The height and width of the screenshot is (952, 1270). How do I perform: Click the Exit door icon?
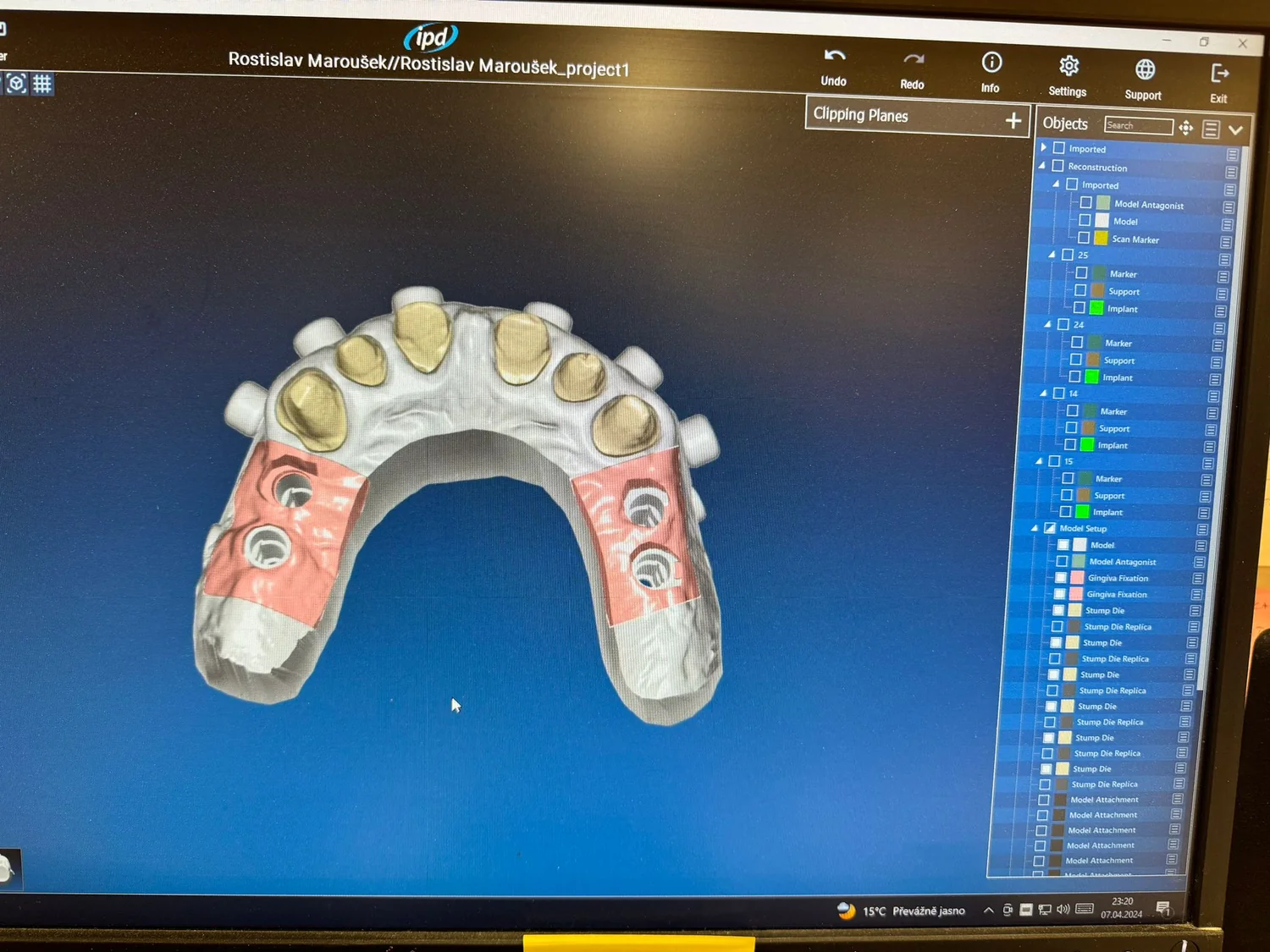click(x=1220, y=74)
